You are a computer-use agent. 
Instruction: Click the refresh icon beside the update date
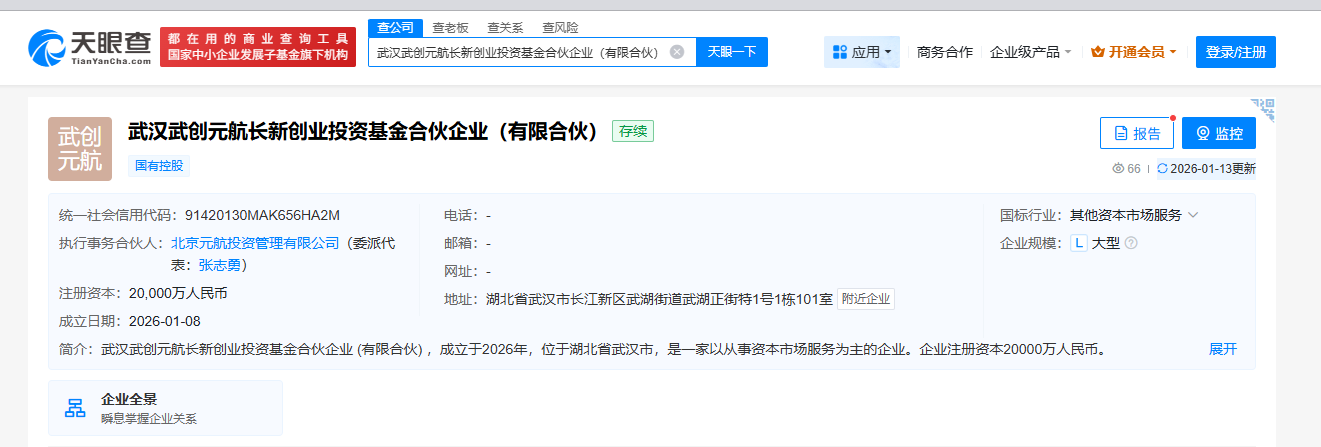[1161, 169]
